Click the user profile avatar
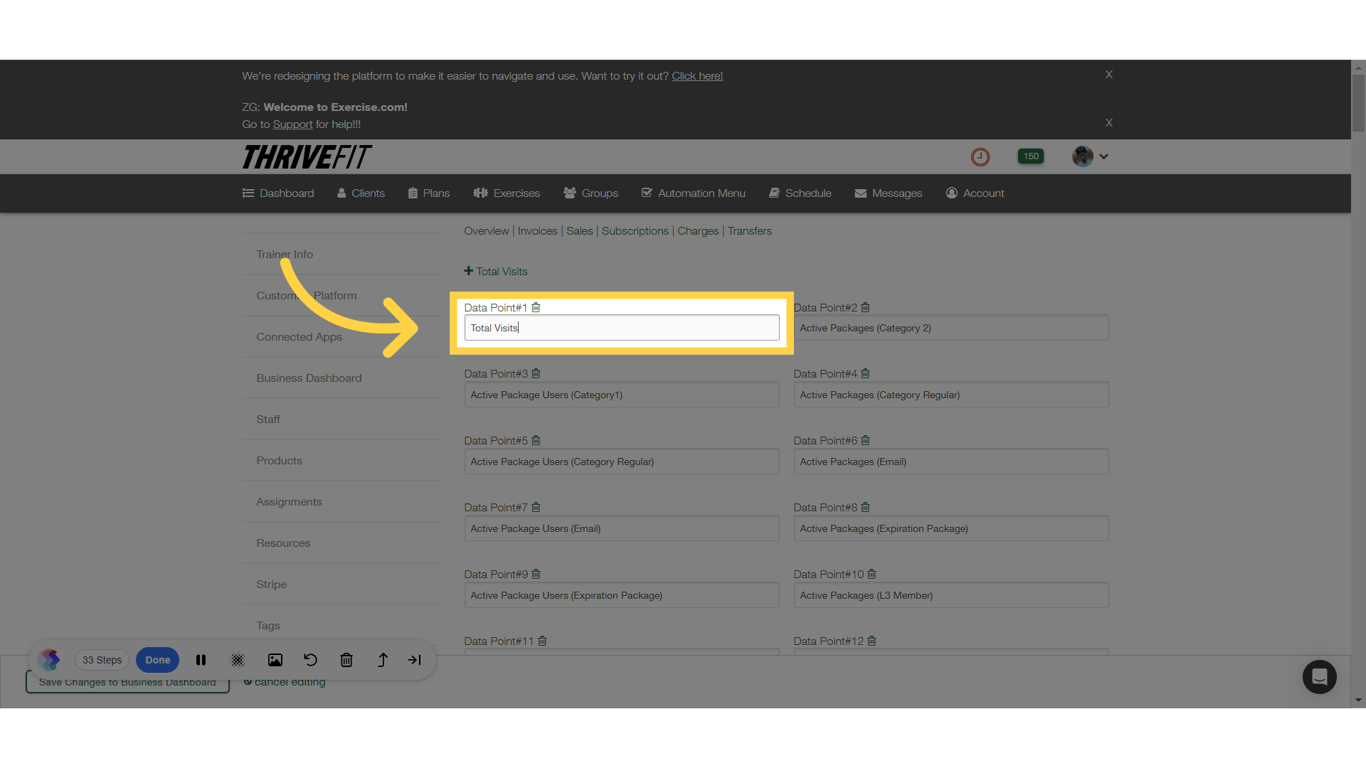1366x768 pixels. (1082, 156)
